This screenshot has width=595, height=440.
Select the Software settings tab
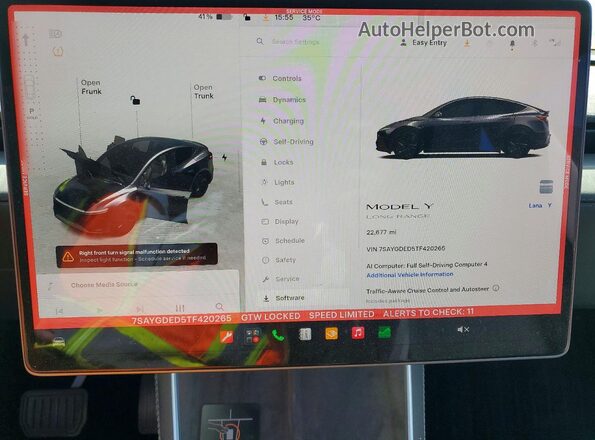(303, 298)
